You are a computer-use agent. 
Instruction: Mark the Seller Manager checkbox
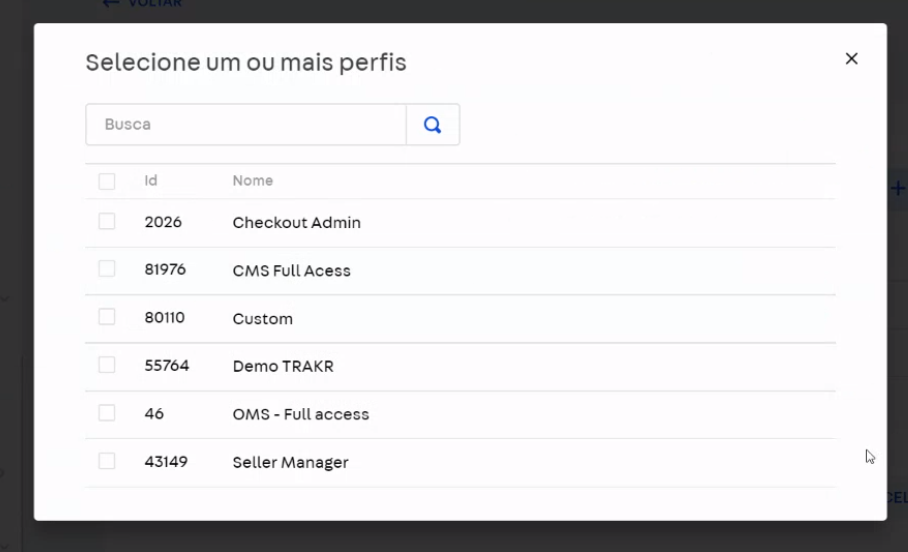pos(107,461)
